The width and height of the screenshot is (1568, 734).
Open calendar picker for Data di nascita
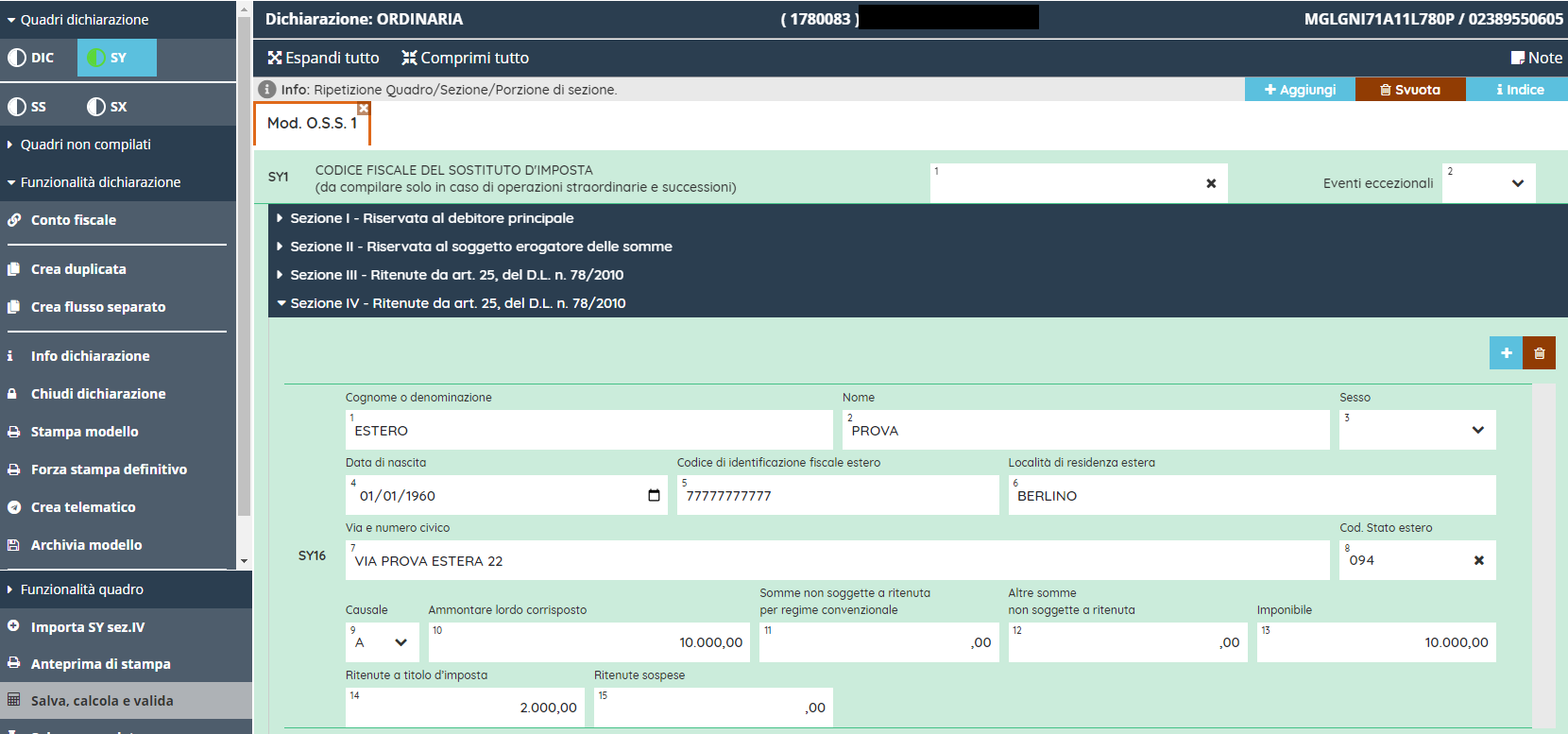(654, 496)
